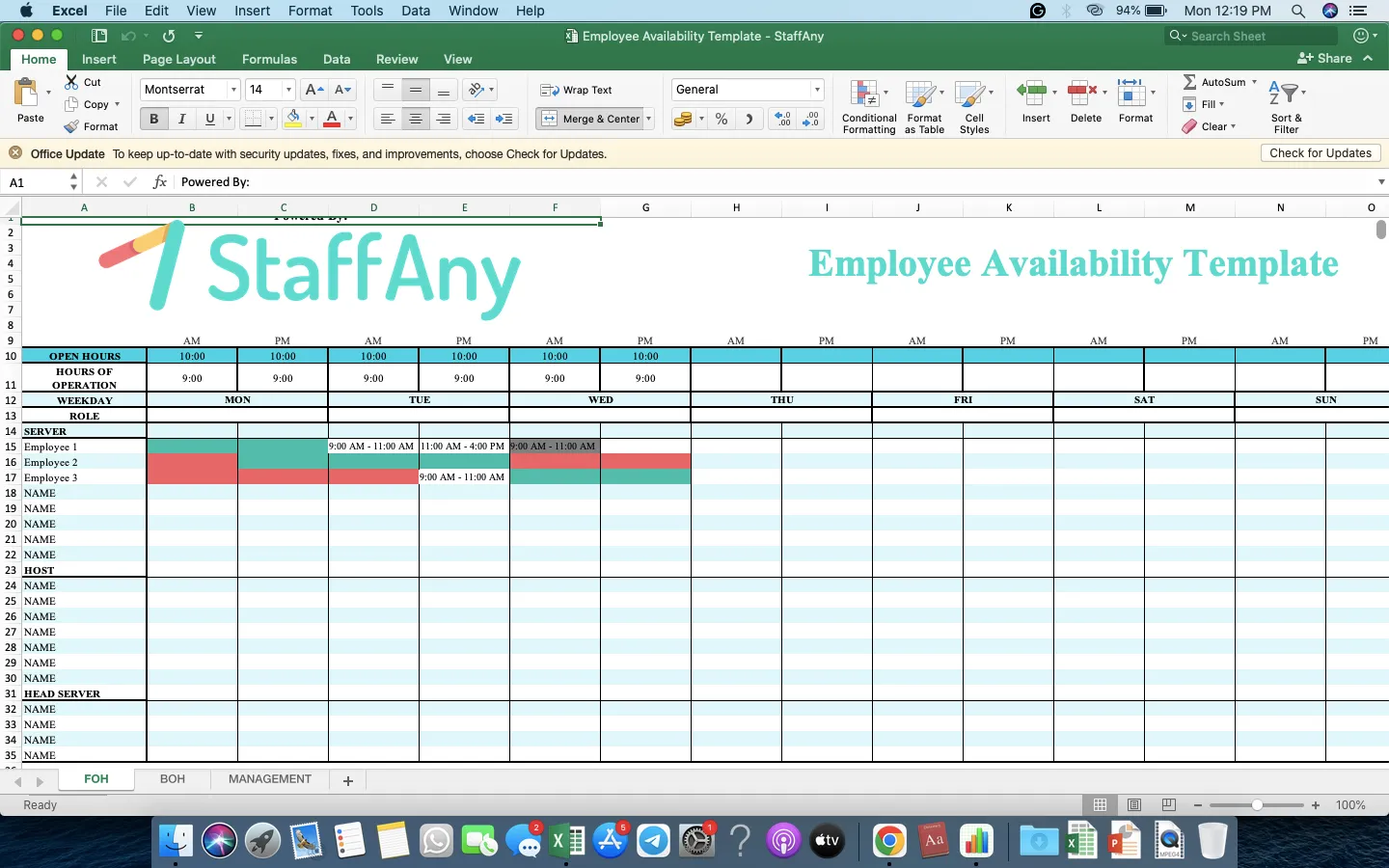1389x868 pixels.
Task: Dismiss the Office Update notification
Action: click(15, 153)
